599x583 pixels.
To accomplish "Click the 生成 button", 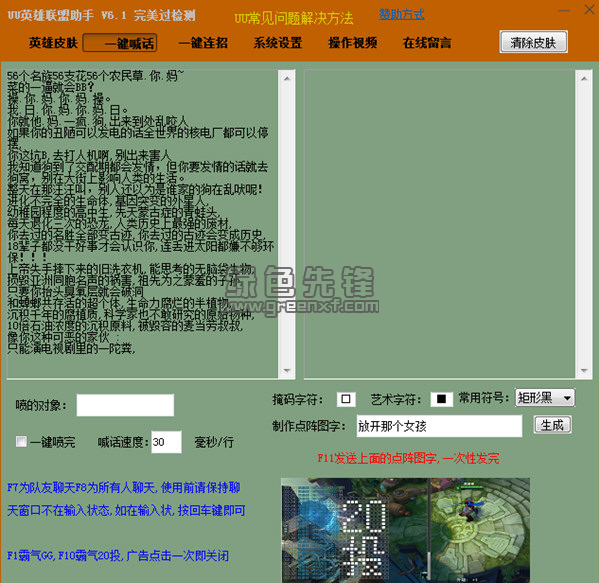I will point(552,425).
